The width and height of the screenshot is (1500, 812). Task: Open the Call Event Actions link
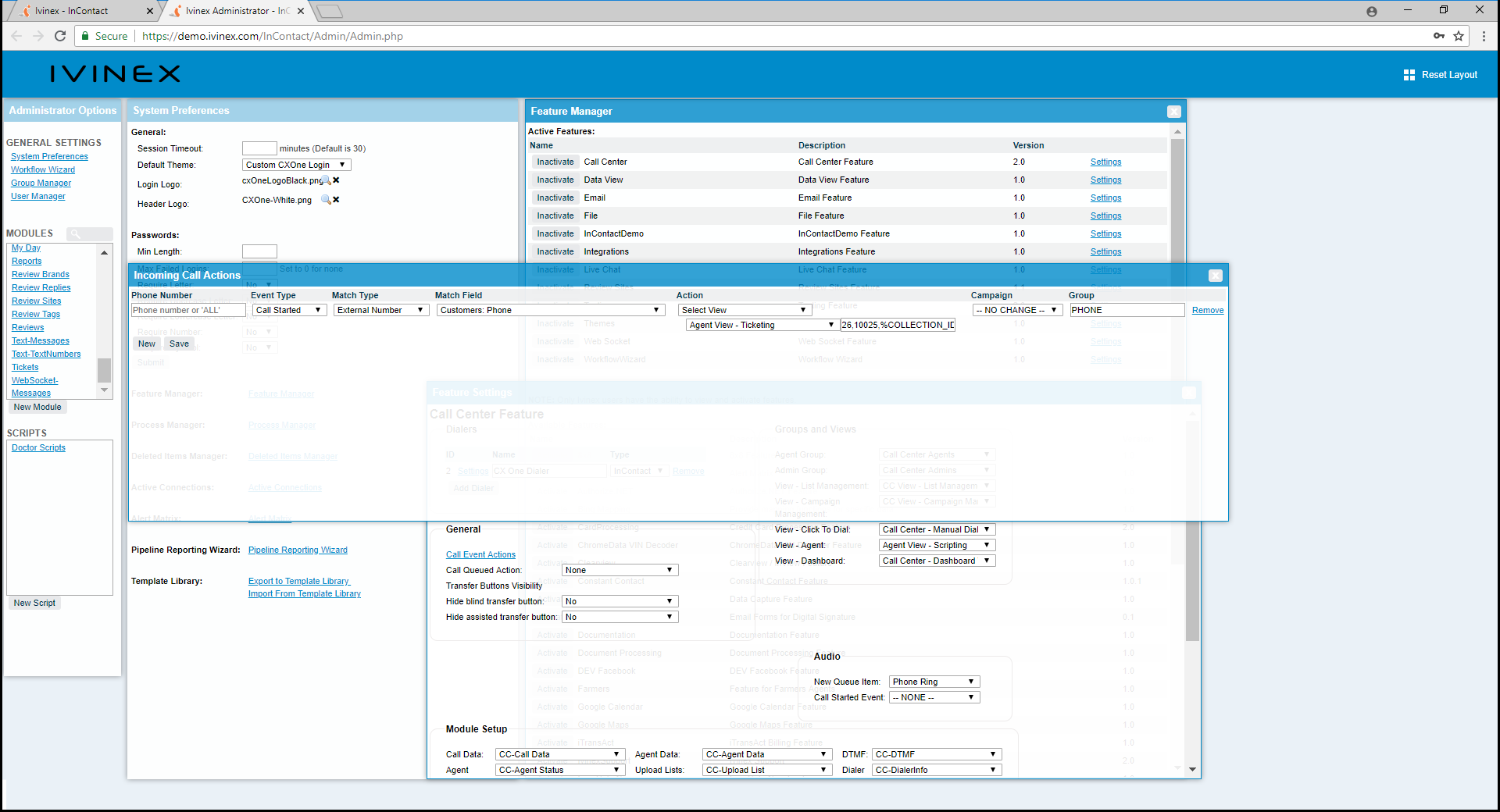480,555
